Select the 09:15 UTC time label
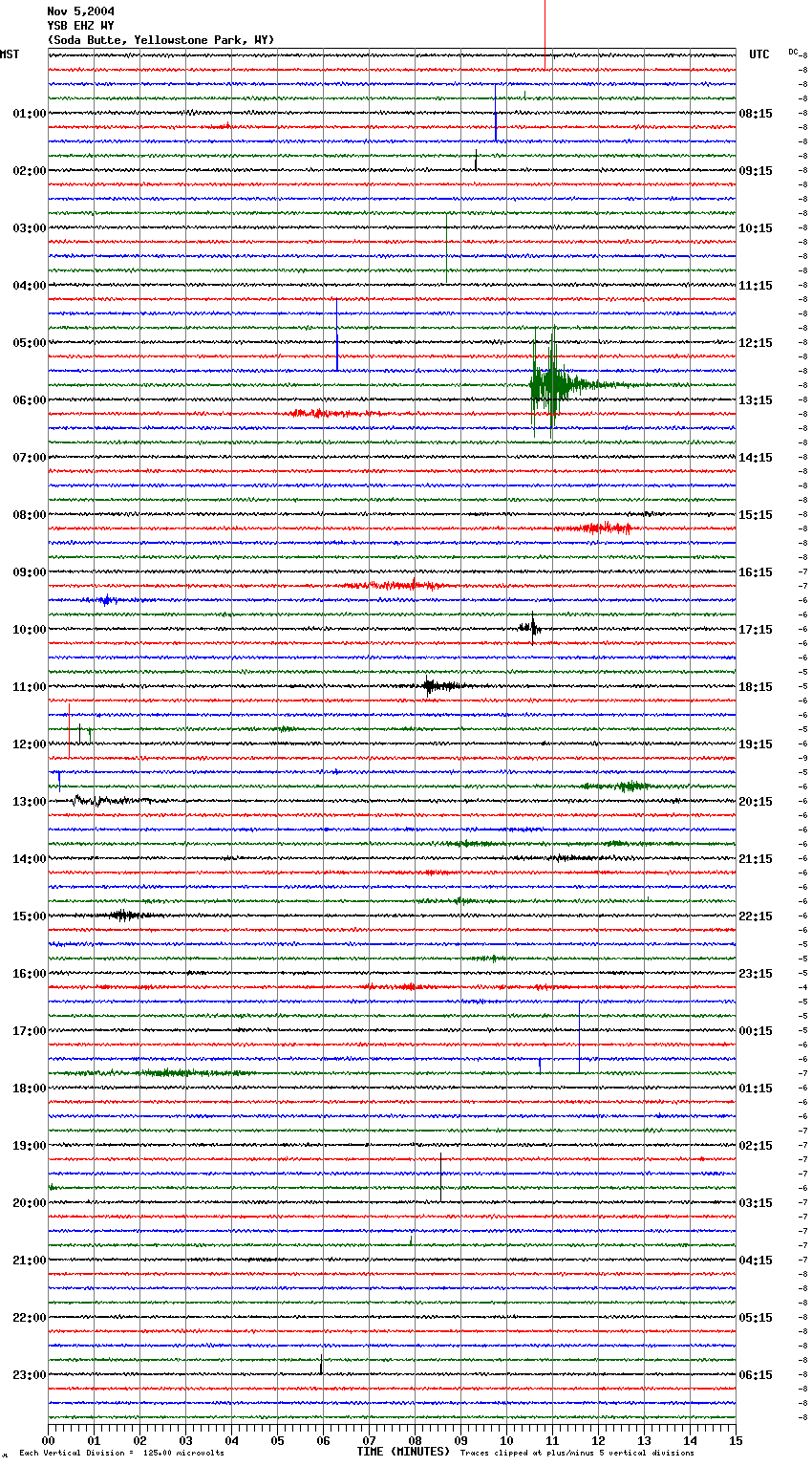Screen dimensions: 812x1466 coord(756,171)
